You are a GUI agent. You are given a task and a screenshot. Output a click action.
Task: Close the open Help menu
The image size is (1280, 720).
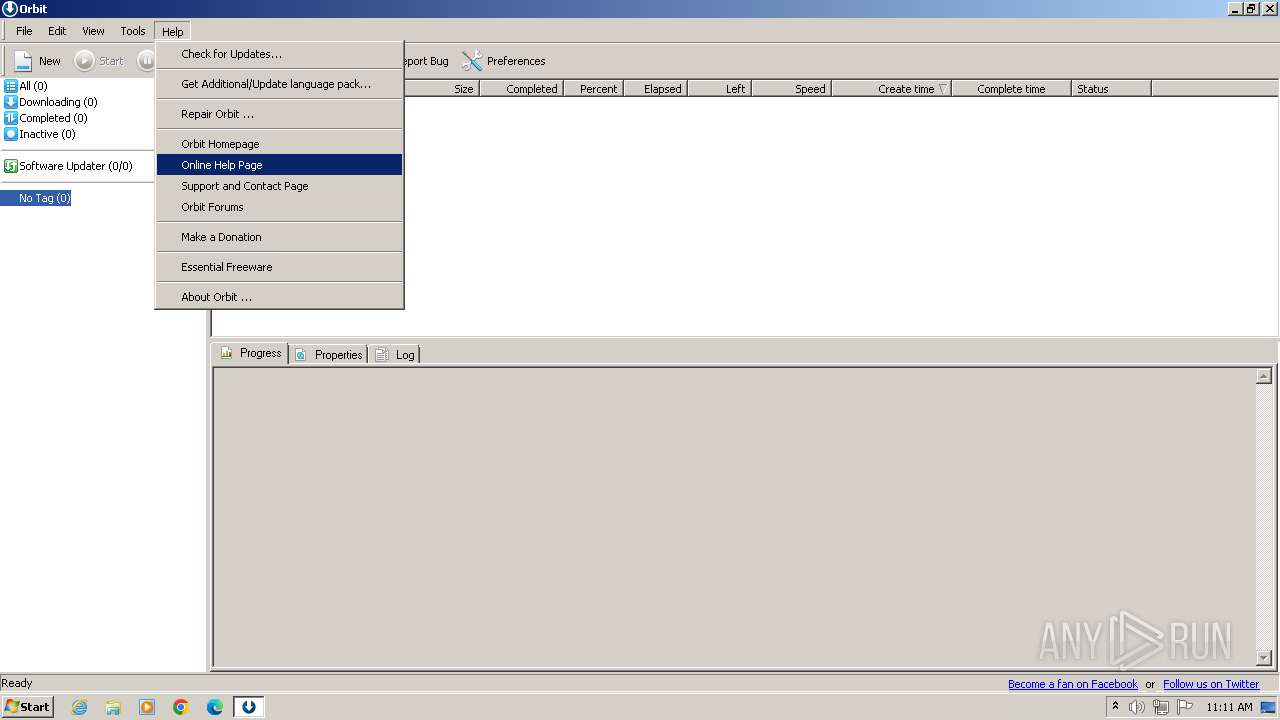pyautogui.click(x=172, y=31)
